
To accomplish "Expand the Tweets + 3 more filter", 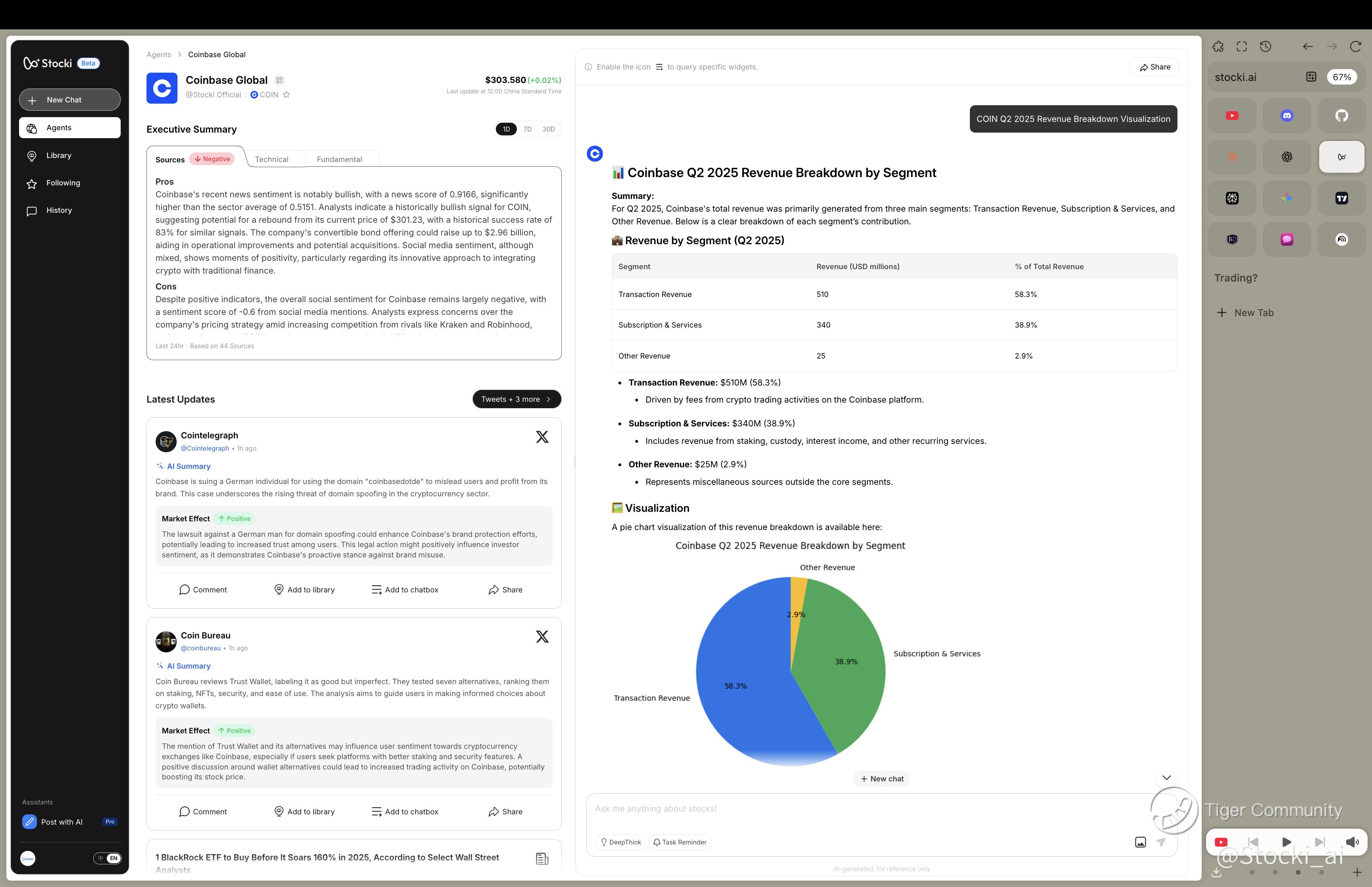I will point(516,399).
